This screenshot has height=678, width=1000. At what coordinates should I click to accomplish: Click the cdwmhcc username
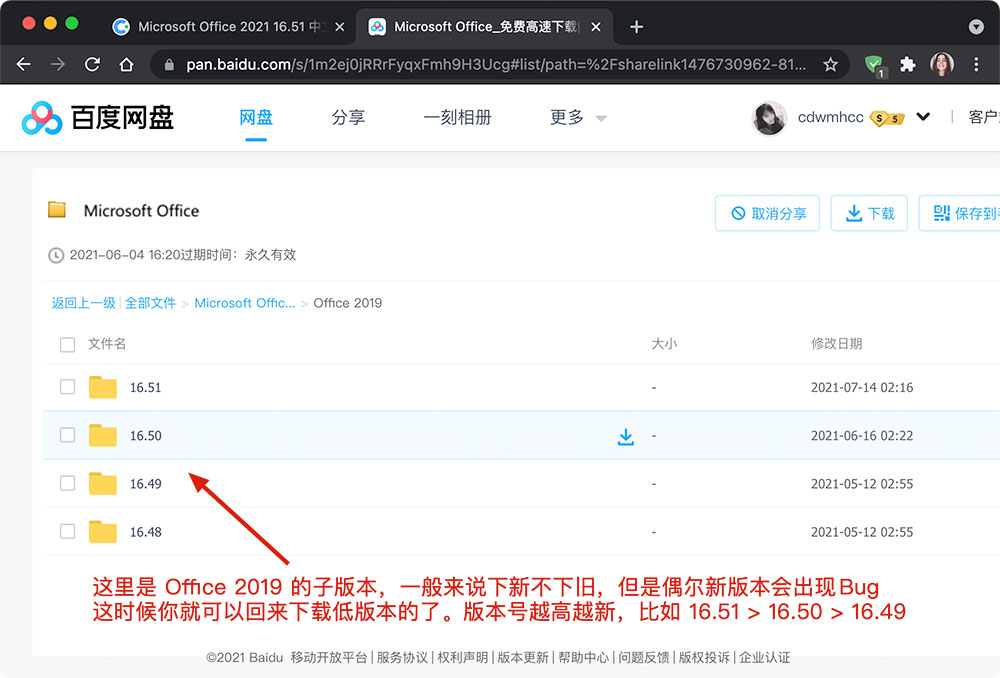(830, 117)
